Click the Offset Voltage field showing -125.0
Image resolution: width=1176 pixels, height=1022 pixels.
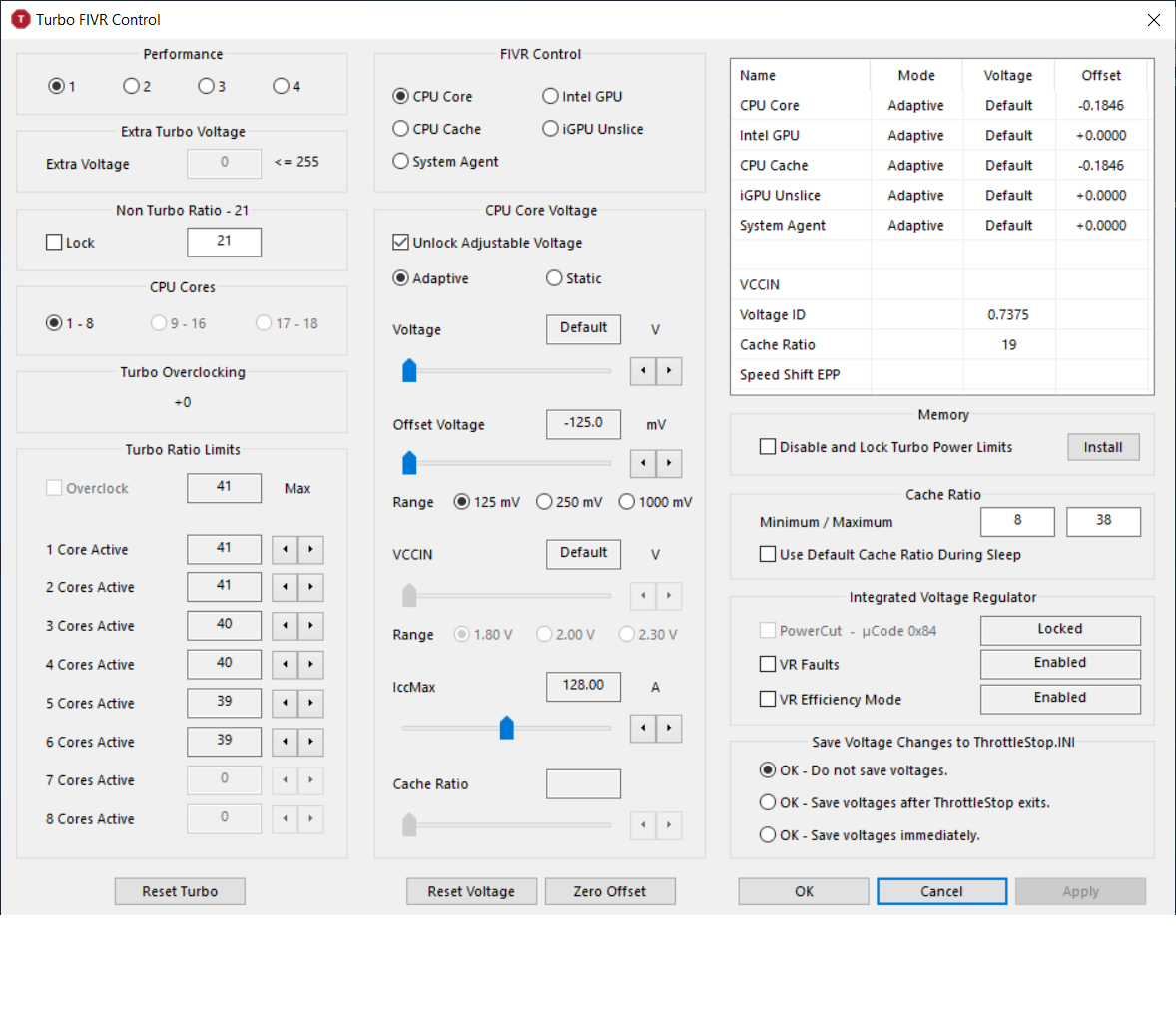(583, 424)
